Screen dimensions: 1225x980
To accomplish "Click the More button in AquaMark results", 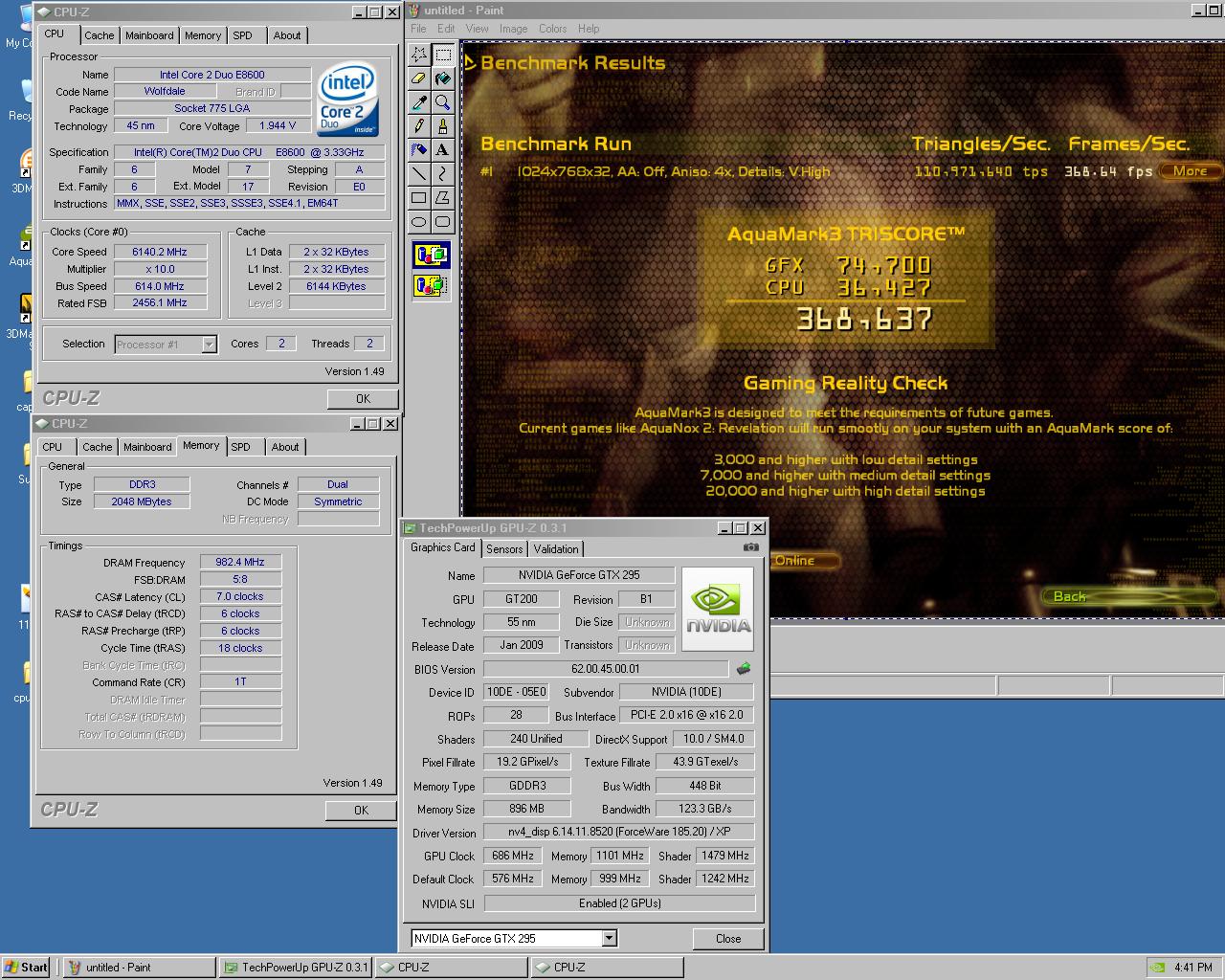I will click(x=1190, y=171).
